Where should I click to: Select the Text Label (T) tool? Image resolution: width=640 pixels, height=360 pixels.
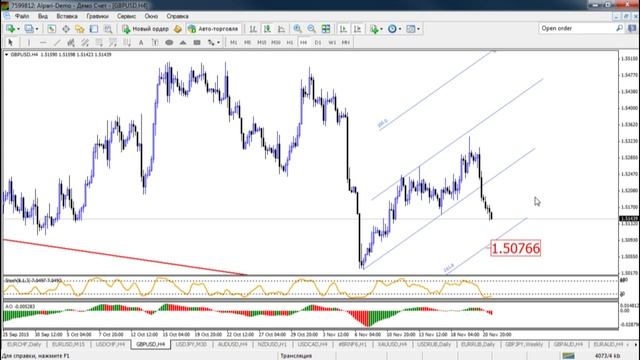coord(155,42)
